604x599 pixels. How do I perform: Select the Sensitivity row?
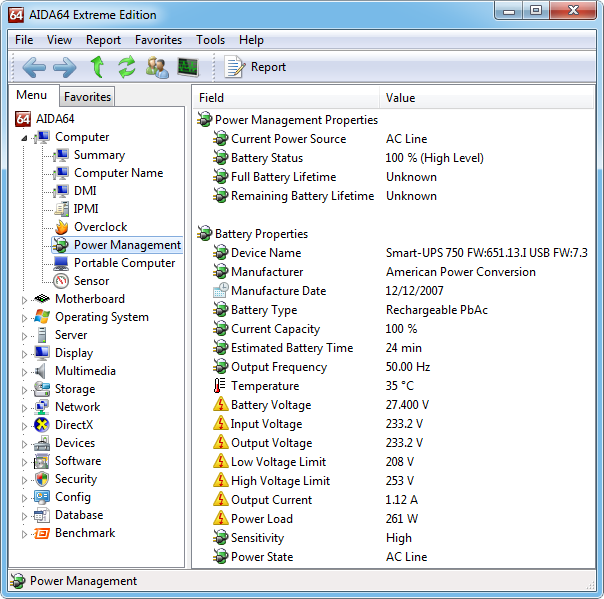coord(394,538)
